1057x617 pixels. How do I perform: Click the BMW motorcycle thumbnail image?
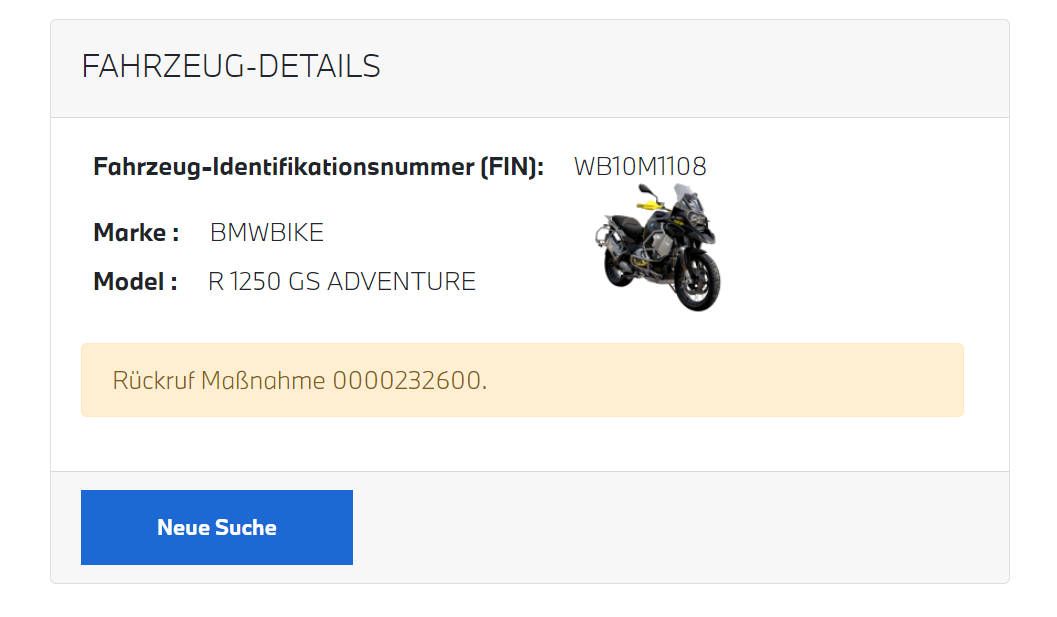(x=660, y=247)
